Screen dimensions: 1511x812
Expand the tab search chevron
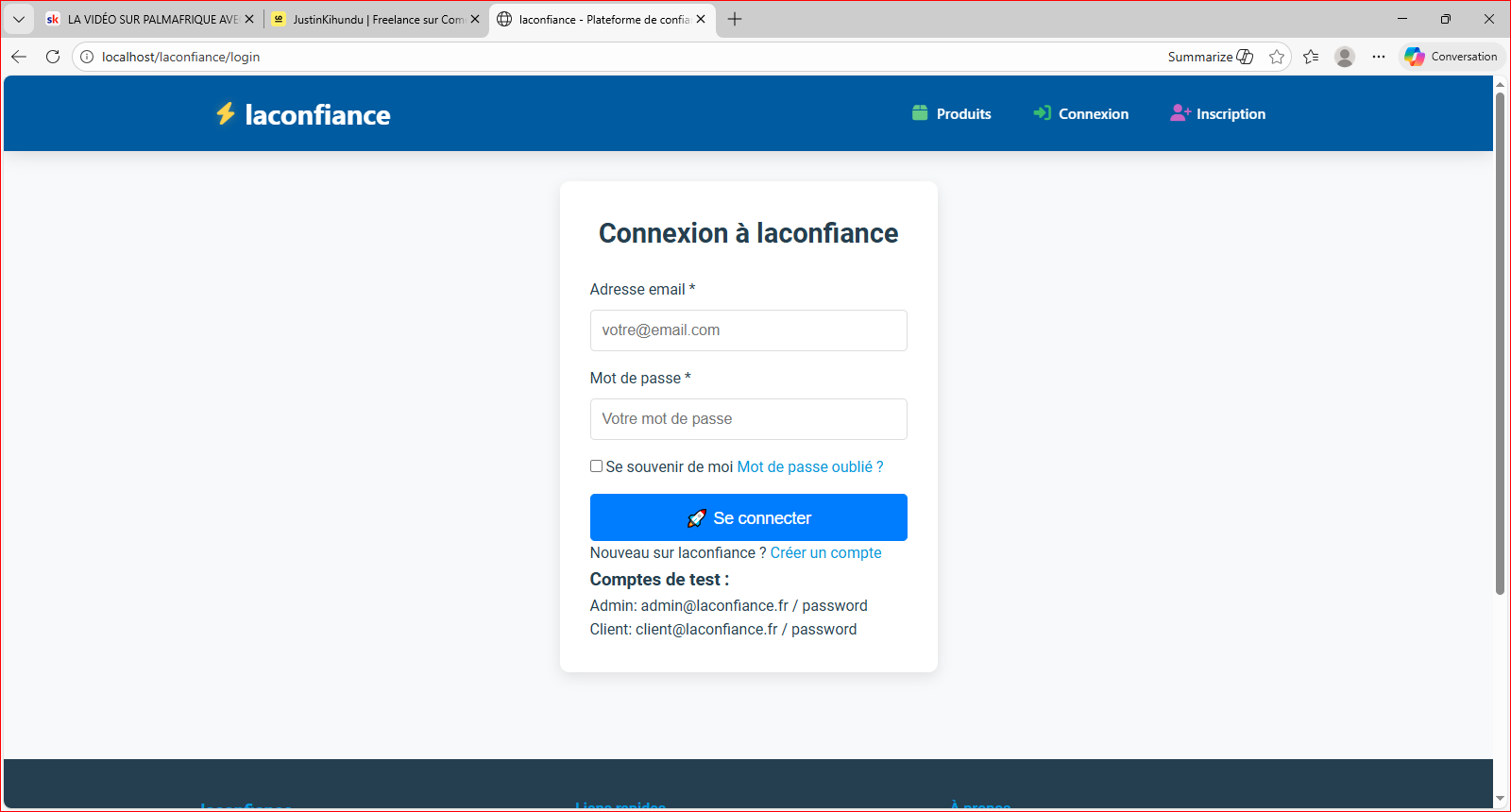[x=19, y=19]
